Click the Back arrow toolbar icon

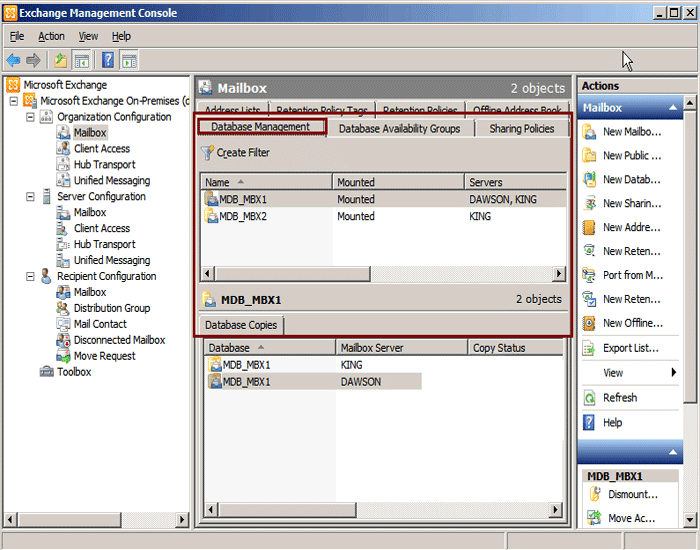[x=13, y=60]
